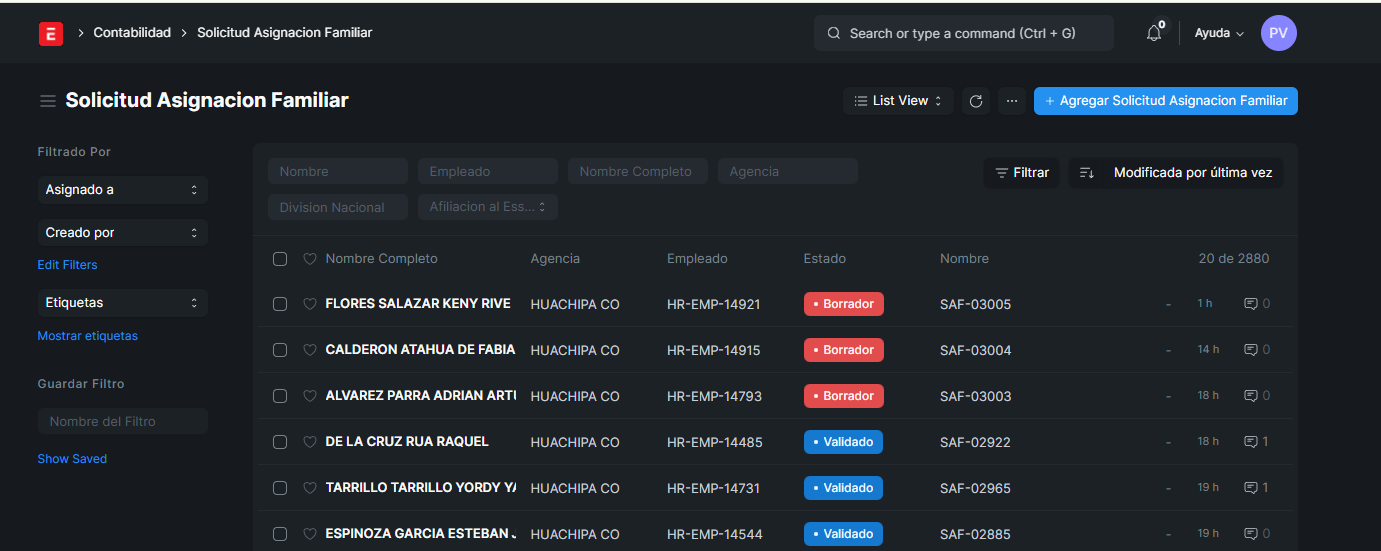Like the FLORES SALAZAR row heart icon
1381x551 pixels.
(310, 304)
